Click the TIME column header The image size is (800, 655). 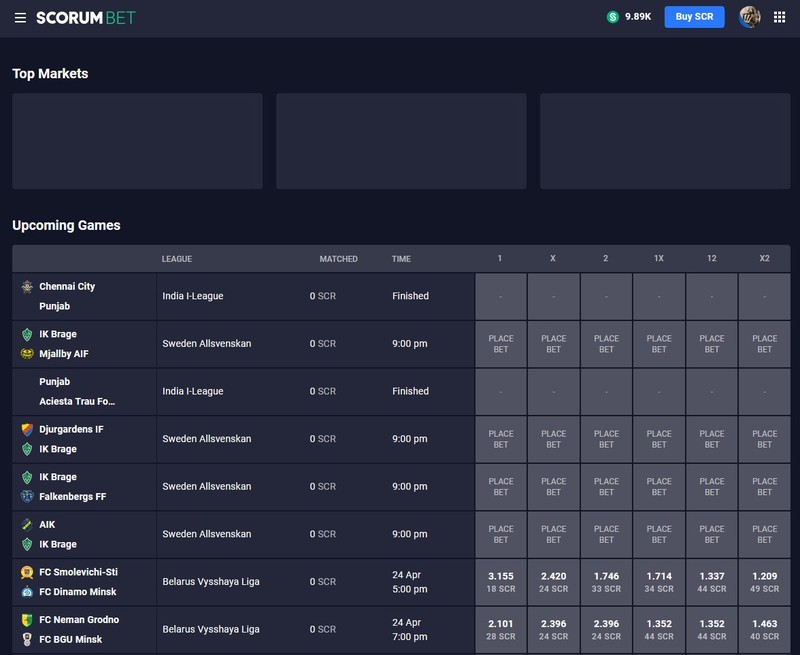point(401,259)
